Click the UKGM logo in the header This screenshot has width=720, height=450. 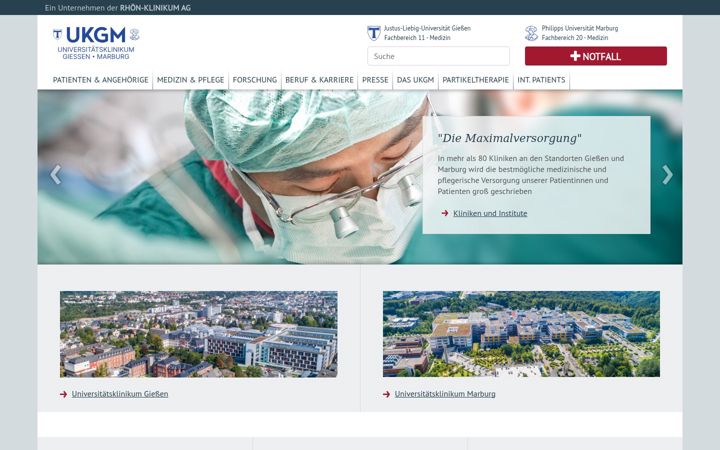pos(96,43)
